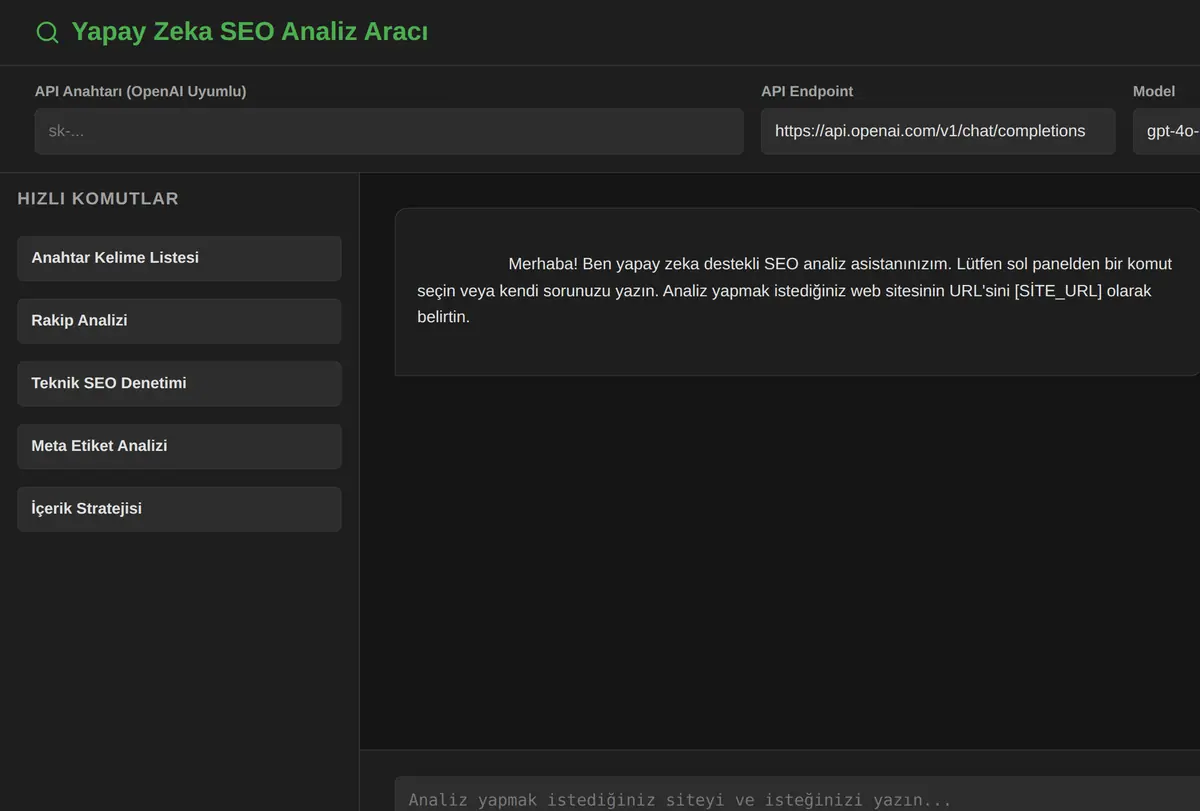The width and height of the screenshot is (1200, 811).
Task: Launch the İçerik Stratejisi command
Action: [x=179, y=509]
